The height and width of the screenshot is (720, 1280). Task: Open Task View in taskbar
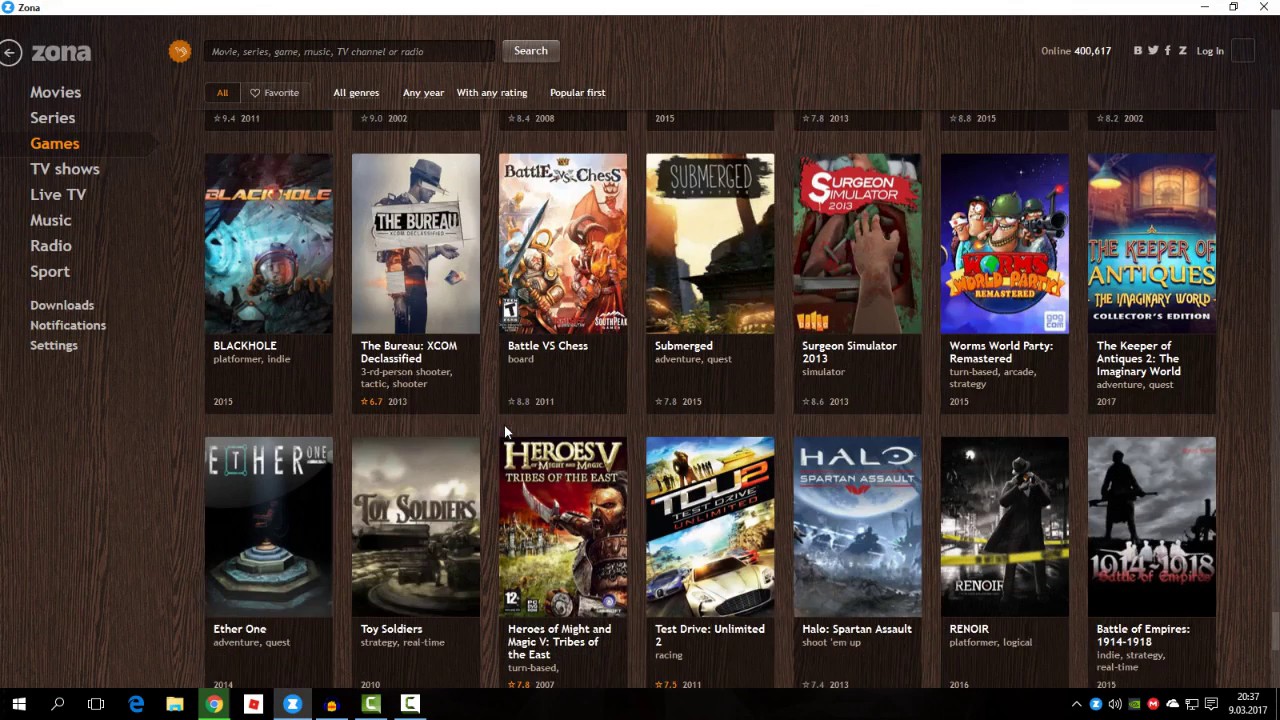click(x=96, y=704)
